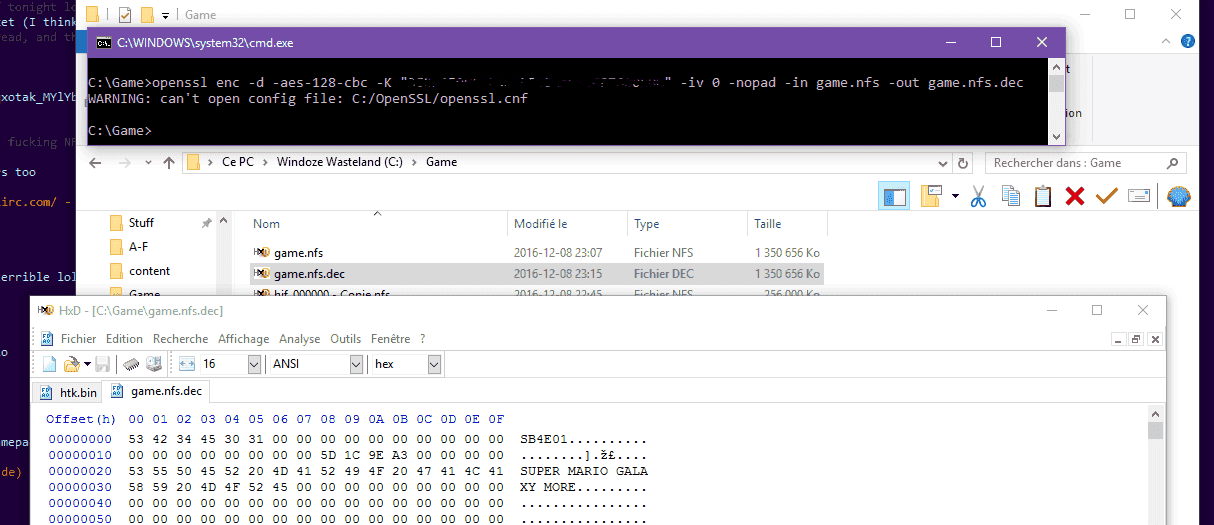
Task: Select the game.nfs file row
Action: (537, 253)
